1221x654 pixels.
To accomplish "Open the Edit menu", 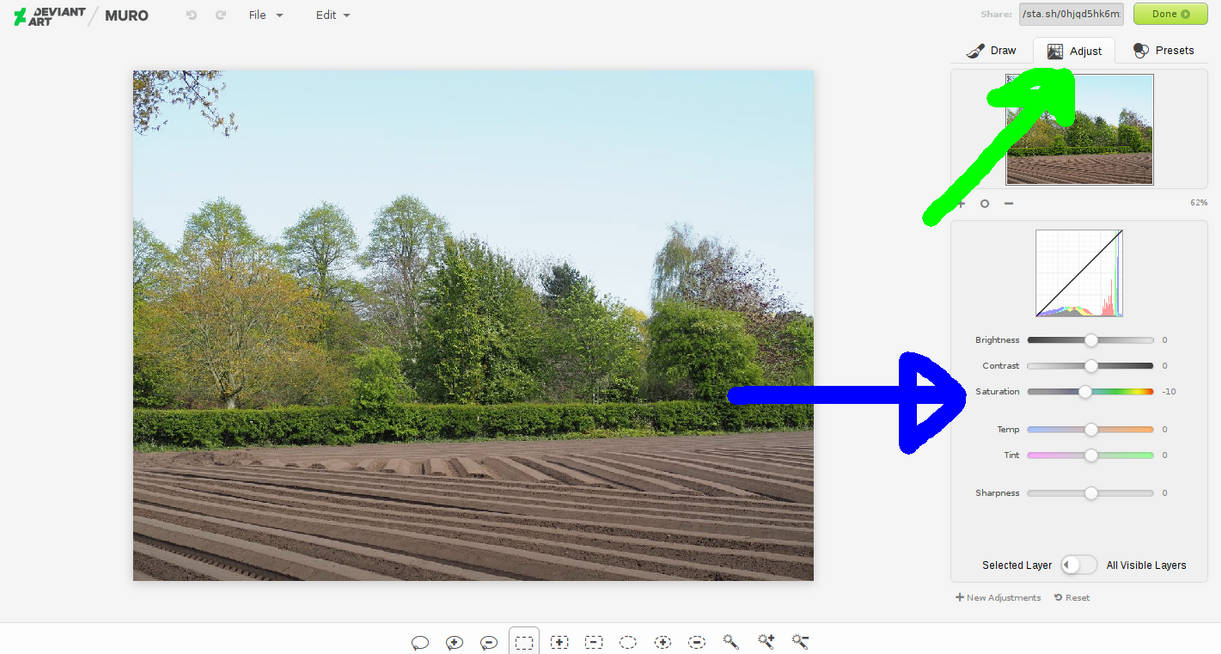I will (x=333, y=15).
